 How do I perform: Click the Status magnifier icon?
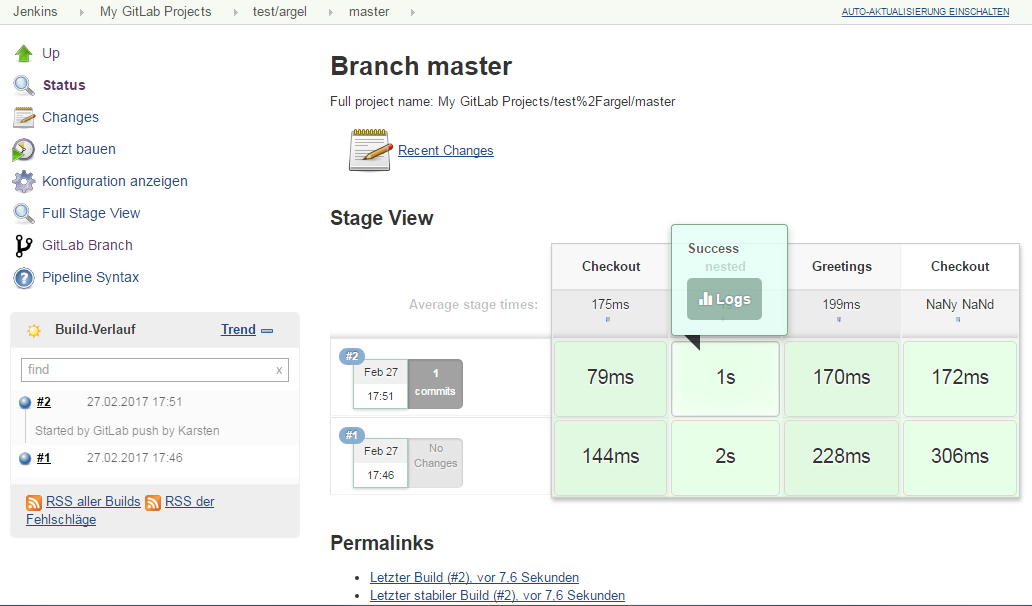click(x=24, y=86)
